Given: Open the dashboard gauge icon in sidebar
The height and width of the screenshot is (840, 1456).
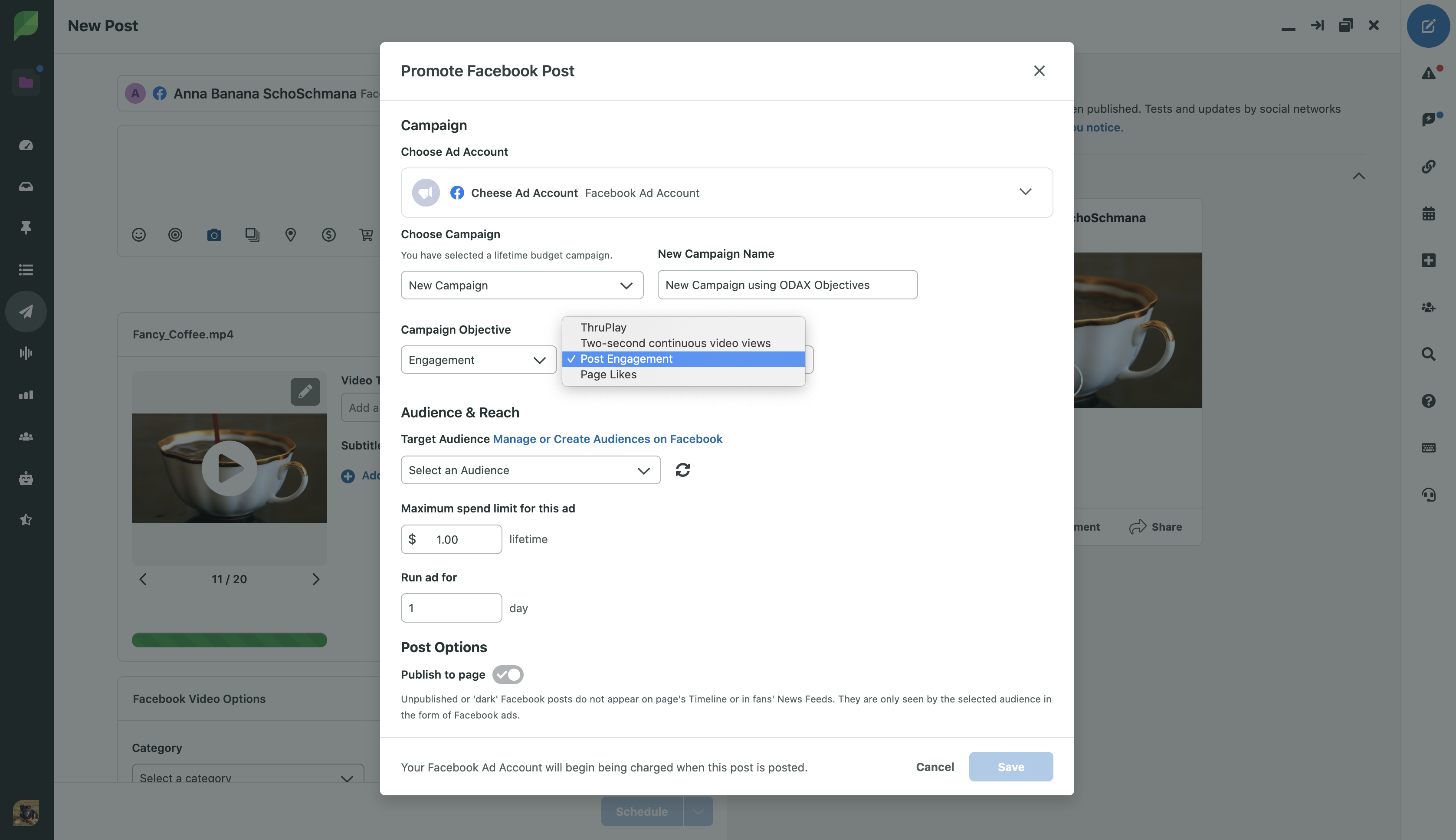Looking at the screenshot, I should click(26, 145).
